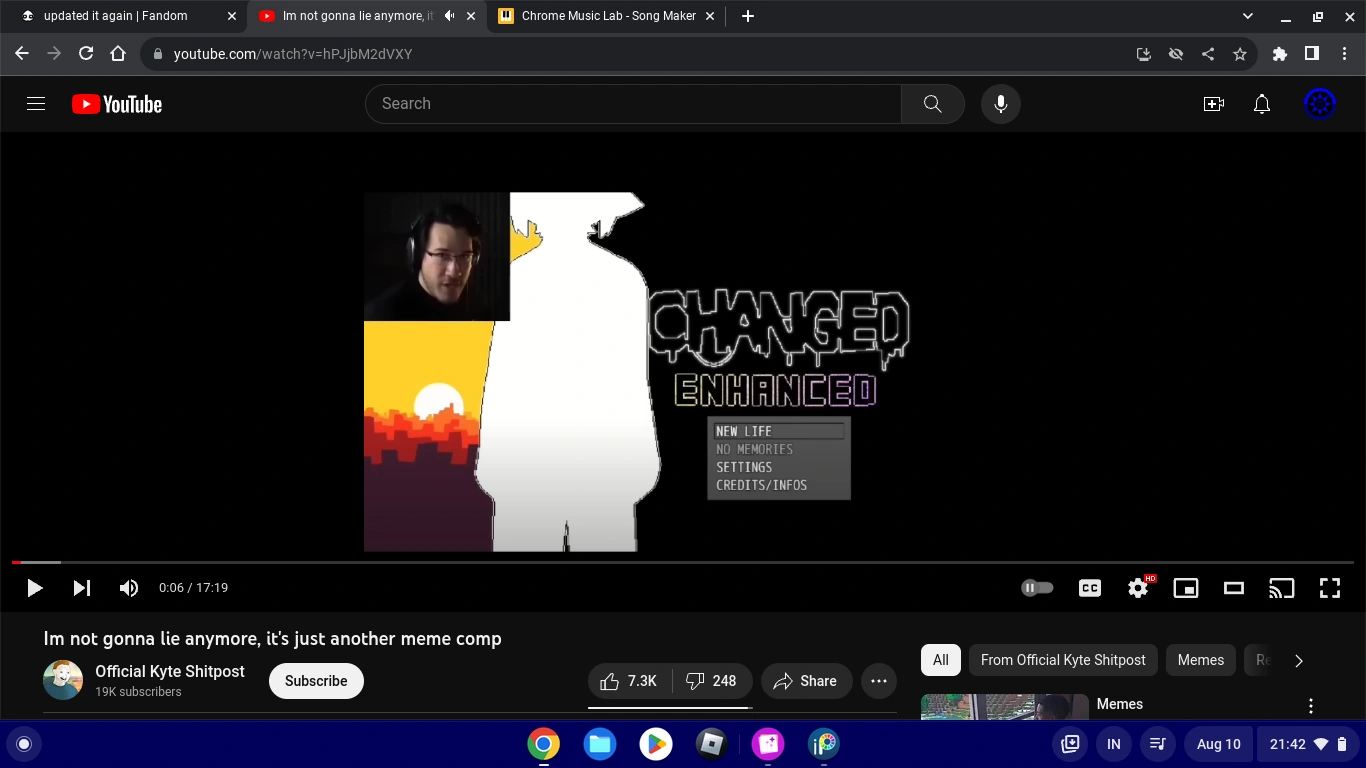This screenshot has width=1366, height=768.
Task: Open voice search with the microphone icon
Action: tap(1000, 103)
